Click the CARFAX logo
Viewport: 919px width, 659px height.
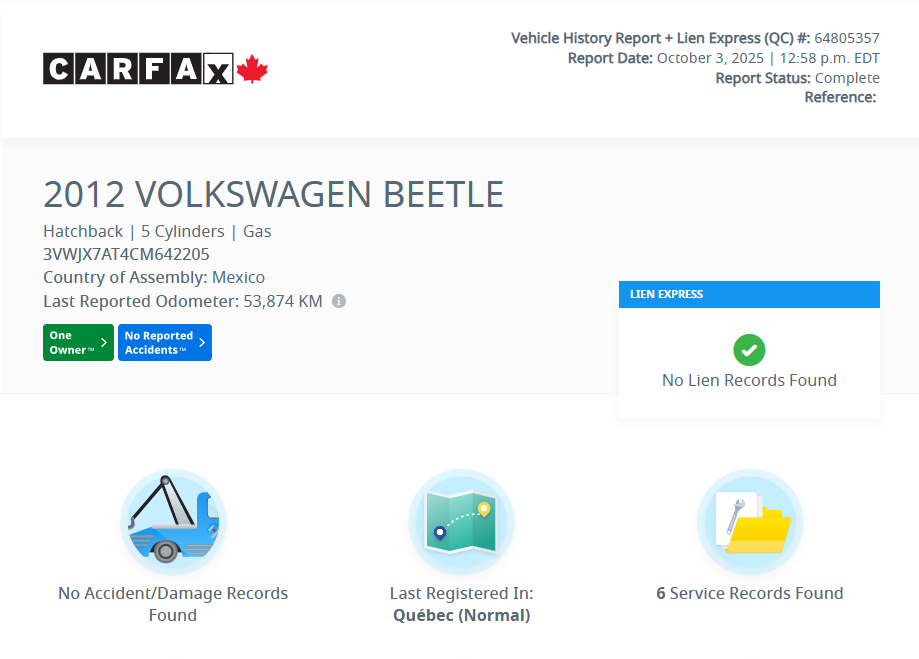tap(138, 69)
